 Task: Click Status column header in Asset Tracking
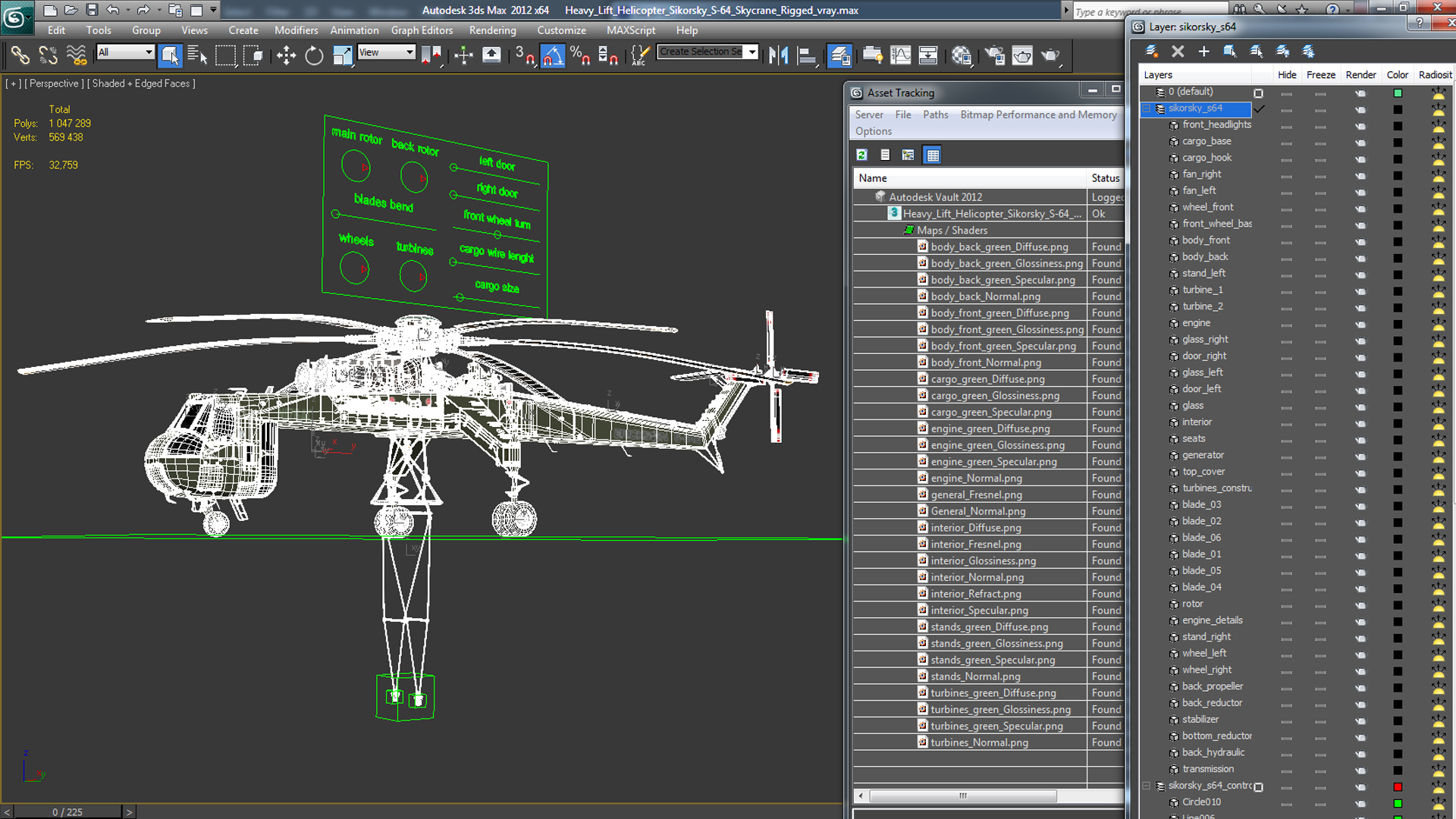[1106, 178]
